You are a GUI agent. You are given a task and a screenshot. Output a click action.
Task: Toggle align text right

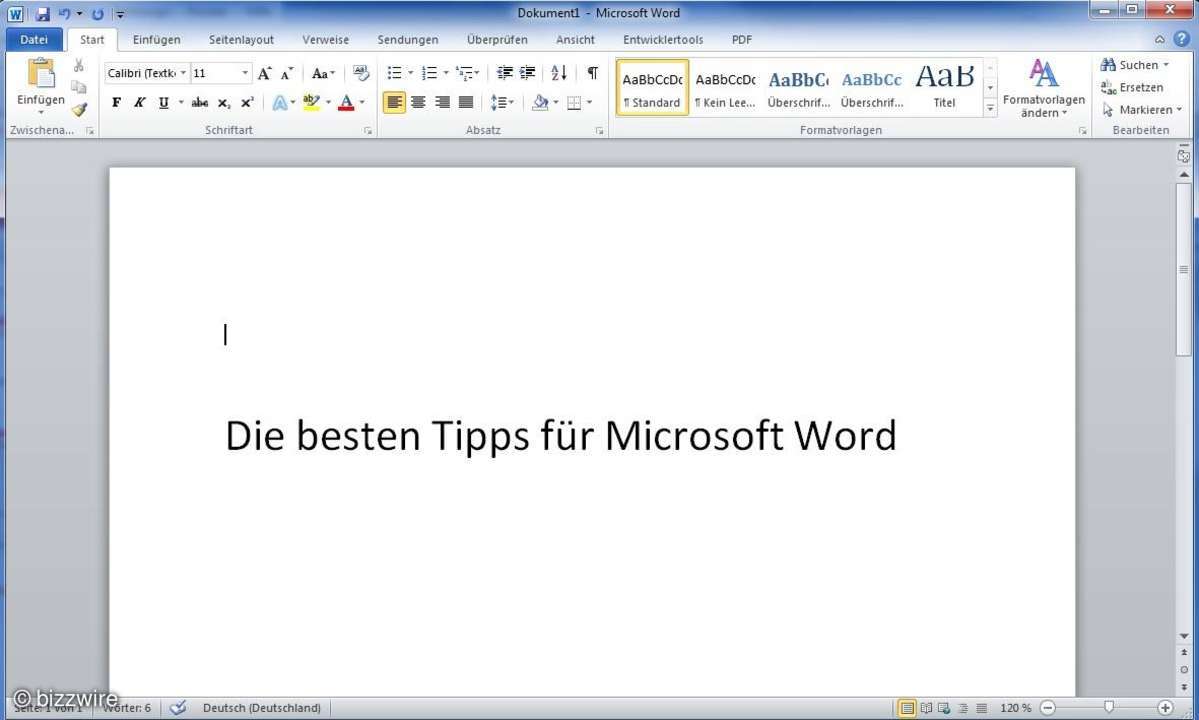point(442,102)
